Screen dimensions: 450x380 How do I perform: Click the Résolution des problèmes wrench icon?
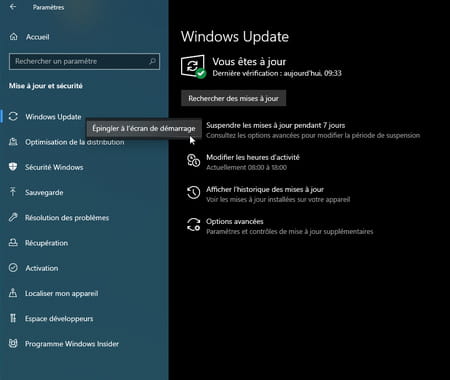[x=13, y=217]
